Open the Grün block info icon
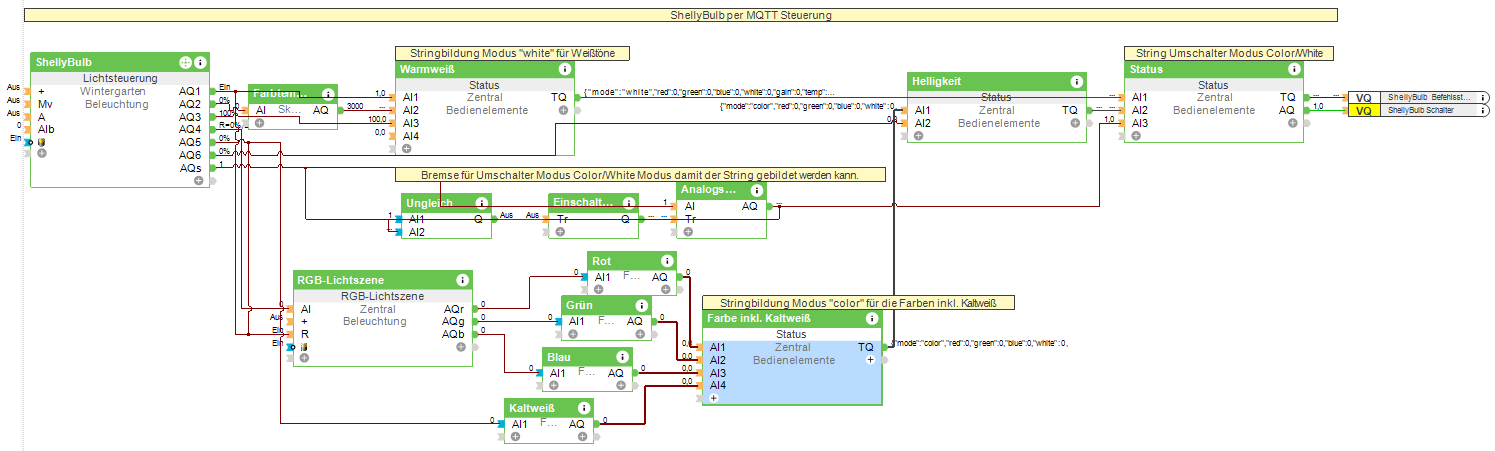The width and height of the screenshot is (1495, 451). [641, 305]
